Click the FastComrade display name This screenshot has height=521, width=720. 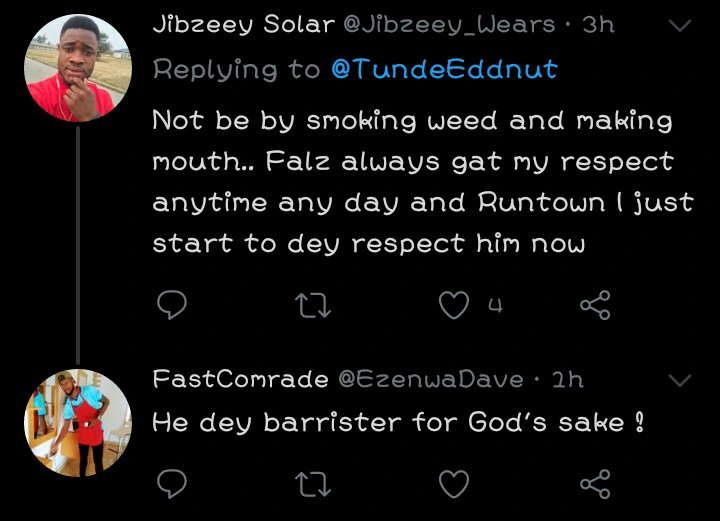240,379
